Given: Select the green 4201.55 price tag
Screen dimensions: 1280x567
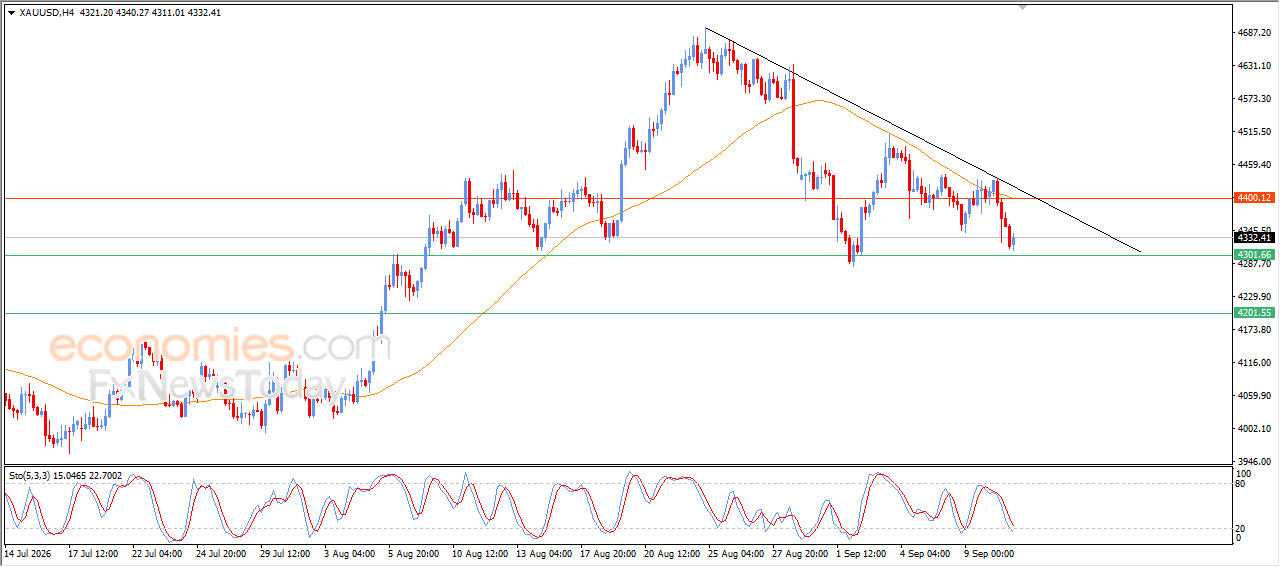Looking at the screenshot, I should coord(1254,313).
